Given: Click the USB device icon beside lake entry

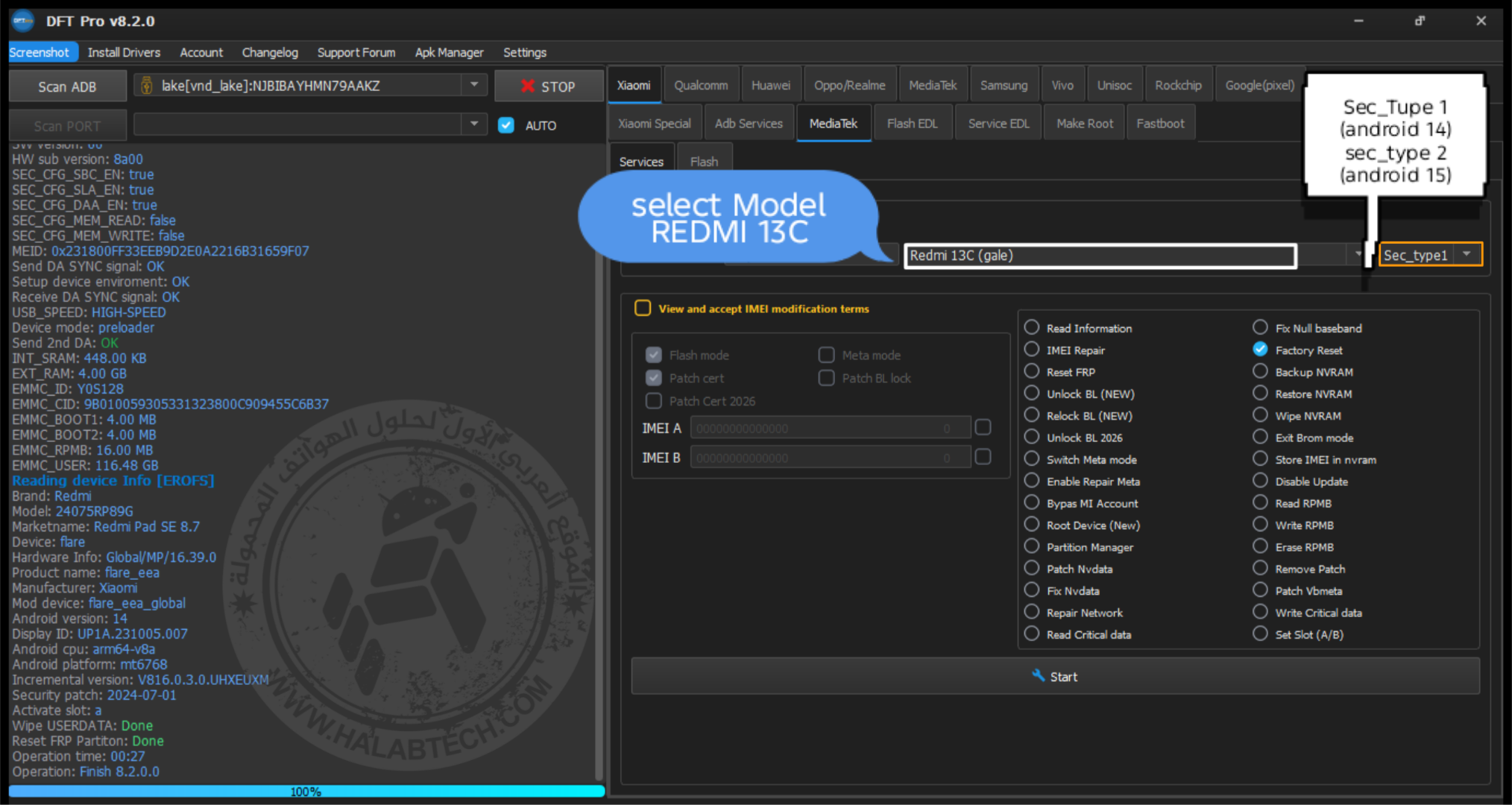Looking at the screenshot, I should [x=147, y=86].
